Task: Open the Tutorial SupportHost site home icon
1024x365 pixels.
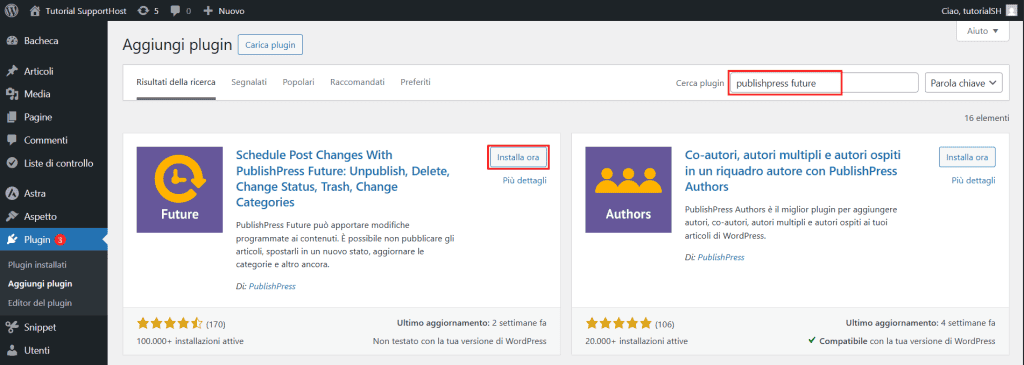Action: point(35,10)
